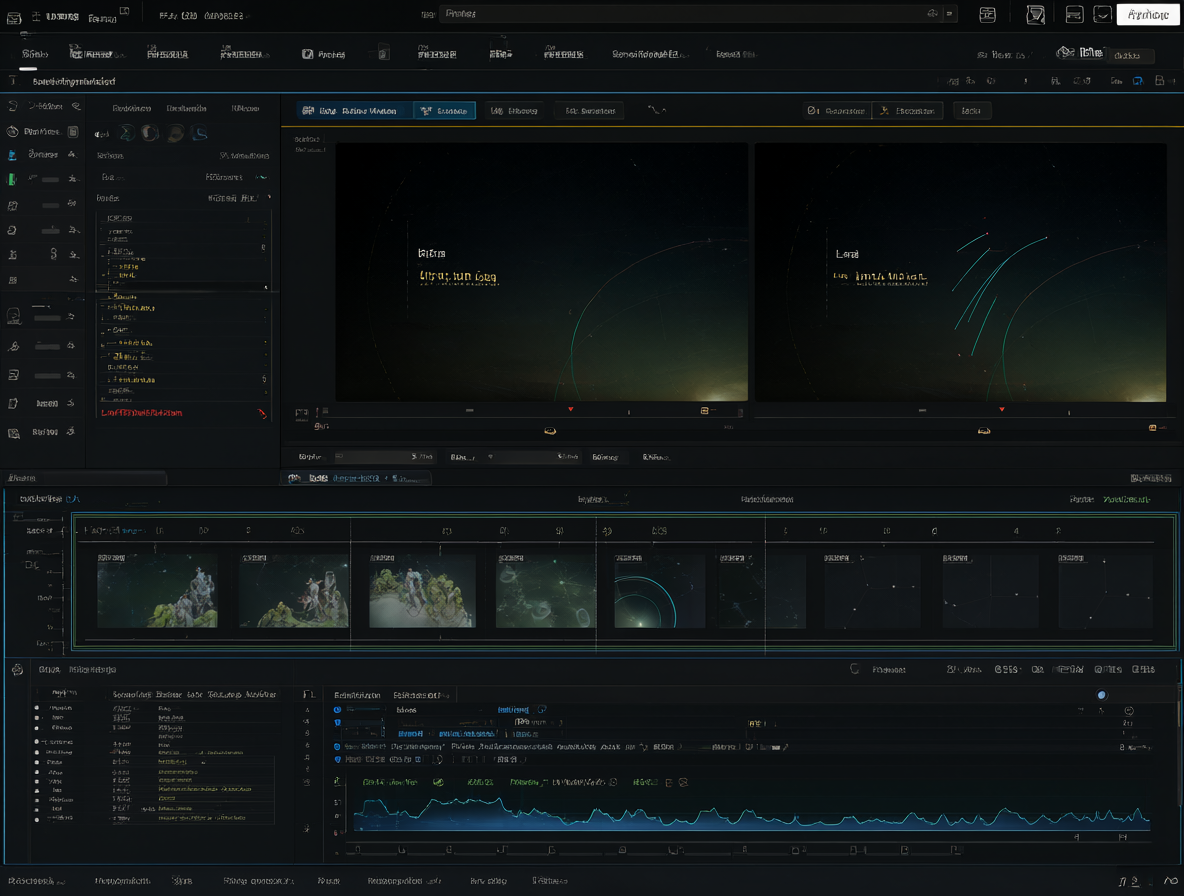Open the small dropdown at the search field's end

(950, 14)
